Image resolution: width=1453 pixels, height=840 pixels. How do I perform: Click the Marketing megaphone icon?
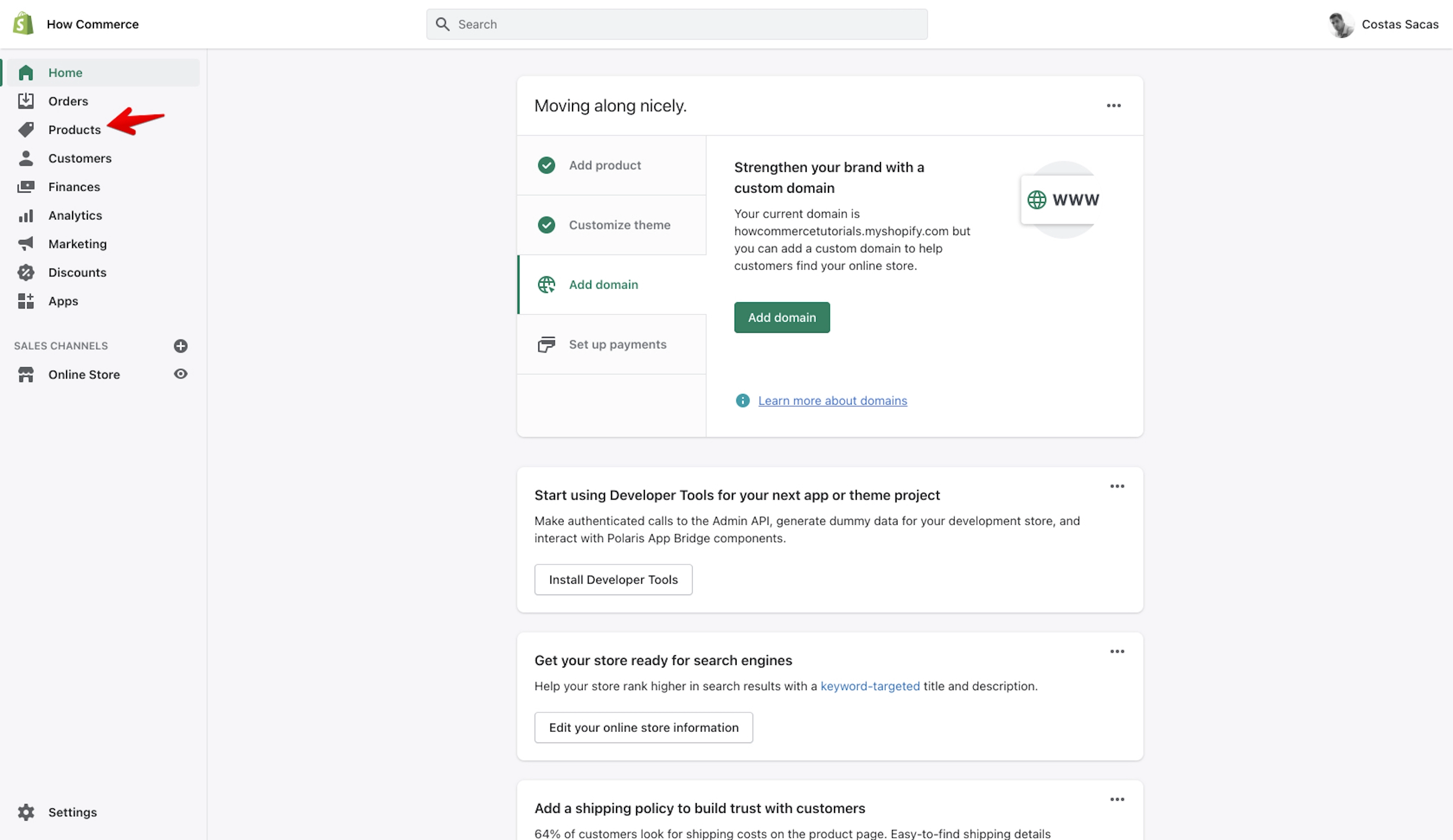coord(25,244)
